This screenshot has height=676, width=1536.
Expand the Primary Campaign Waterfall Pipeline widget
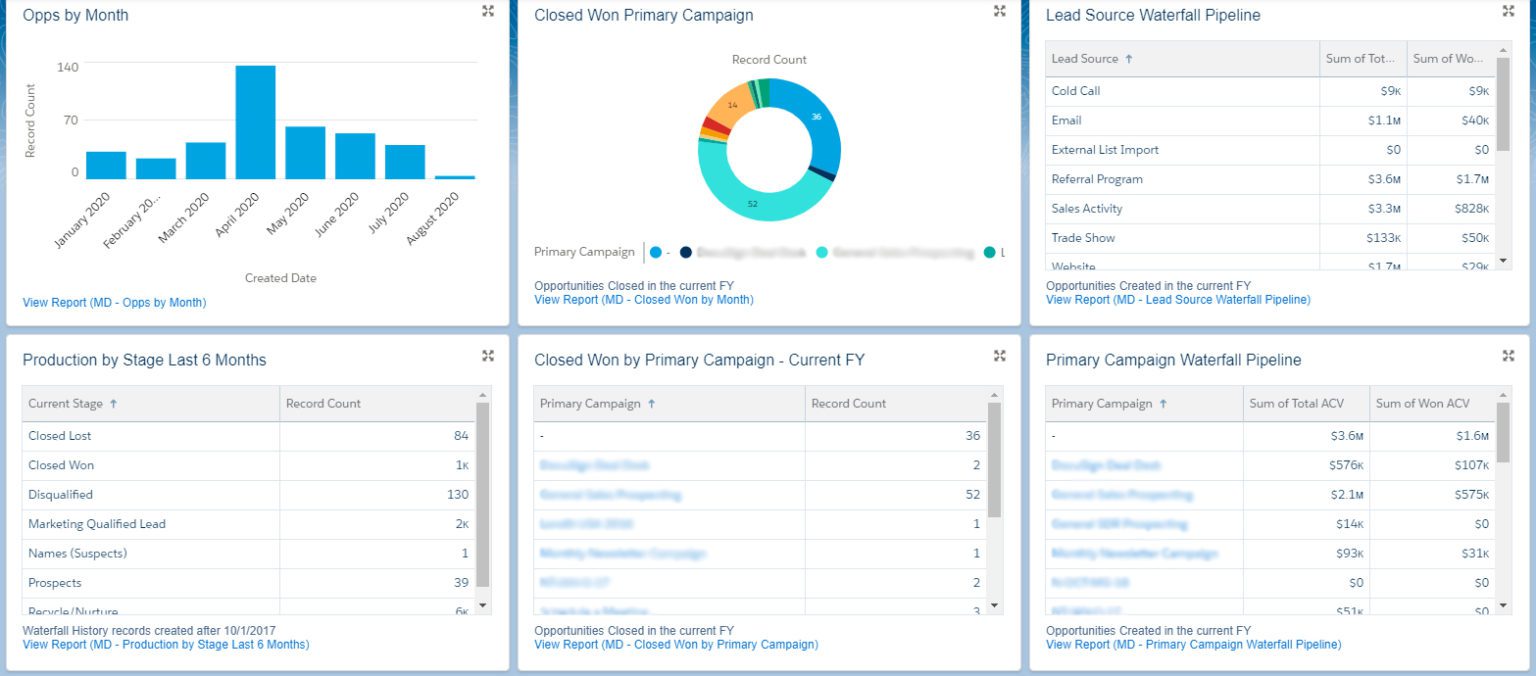[x=1508, y=355]
